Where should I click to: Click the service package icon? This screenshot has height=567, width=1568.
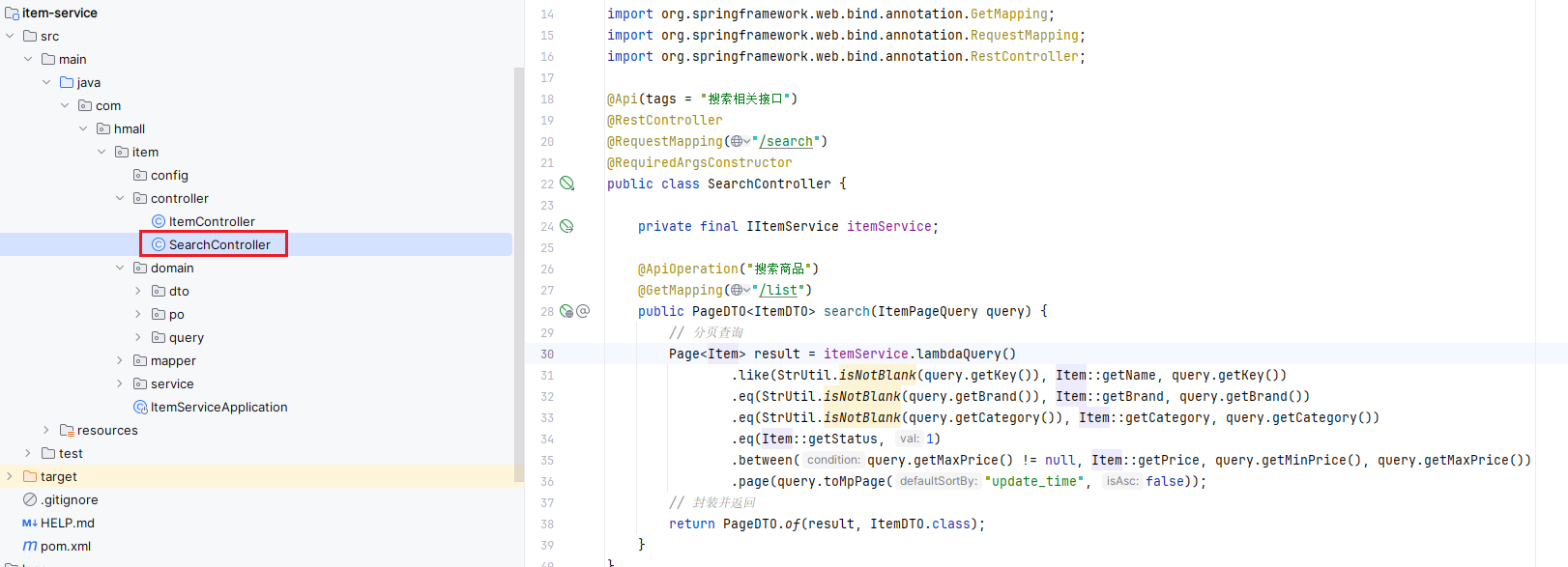[x=140, y=383]
